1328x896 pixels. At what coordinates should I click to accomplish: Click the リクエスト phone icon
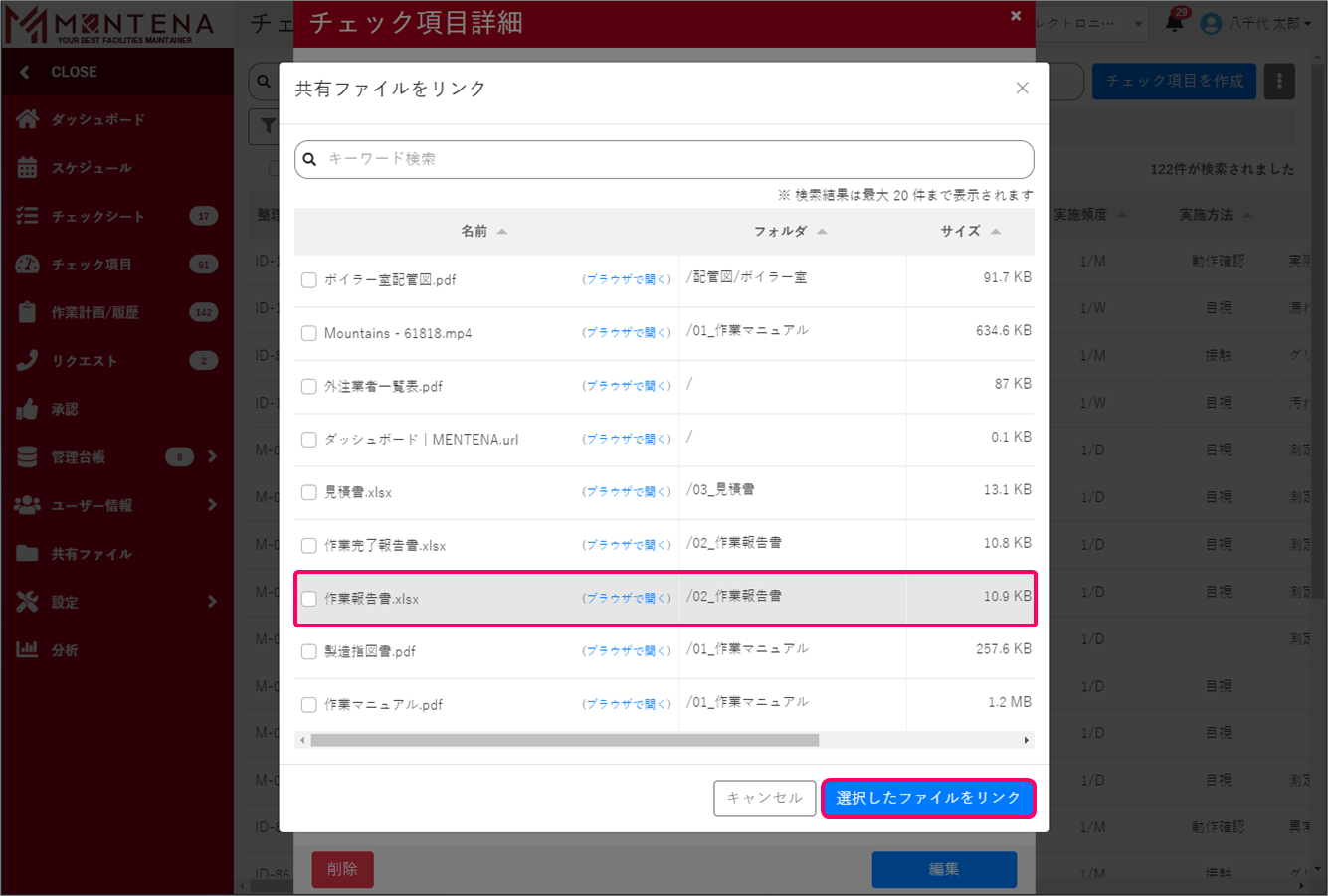pos(27,361)
